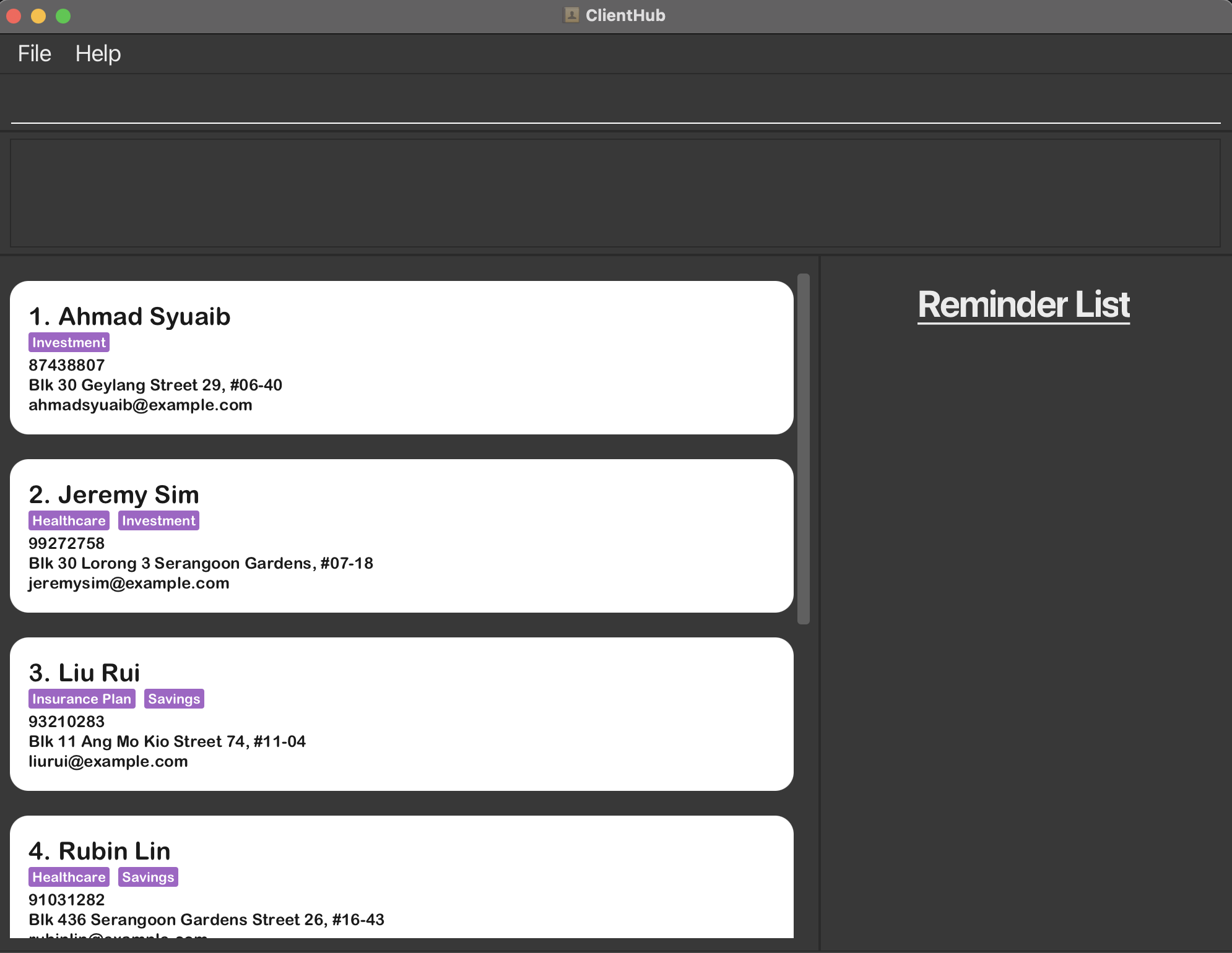Click Rubin Lin's Savings tag

tap(148, 878)
